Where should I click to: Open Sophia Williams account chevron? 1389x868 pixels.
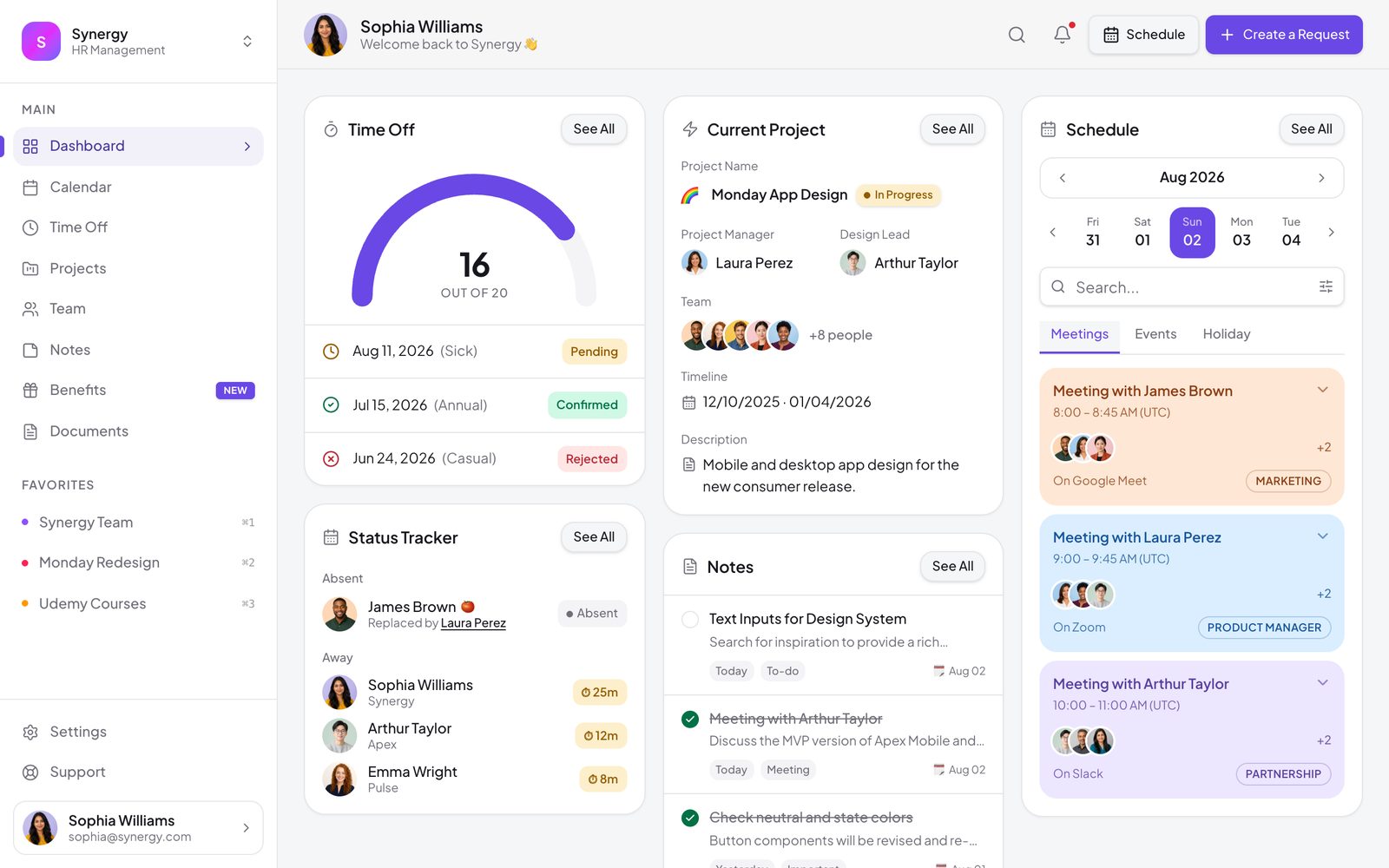(247, 828)
